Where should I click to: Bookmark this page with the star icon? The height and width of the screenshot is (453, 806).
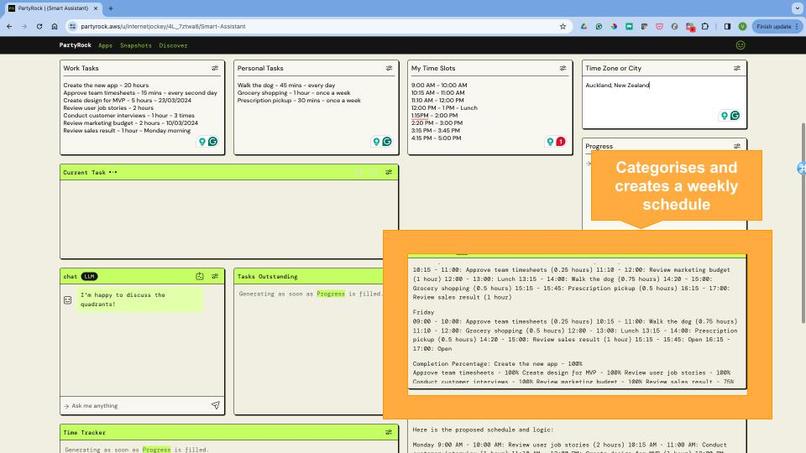(563, 26)
